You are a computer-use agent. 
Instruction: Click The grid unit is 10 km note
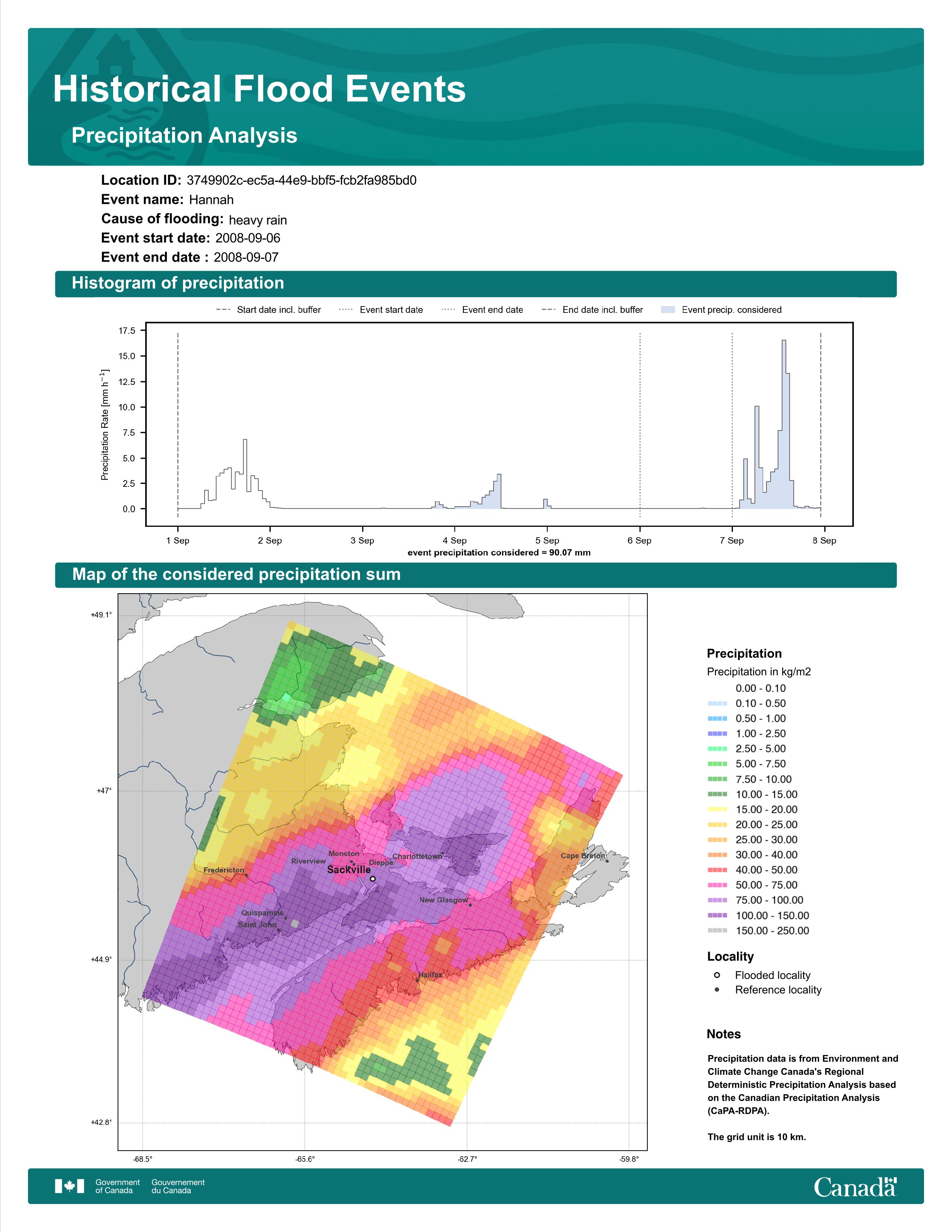click(x=757, y=1137)
